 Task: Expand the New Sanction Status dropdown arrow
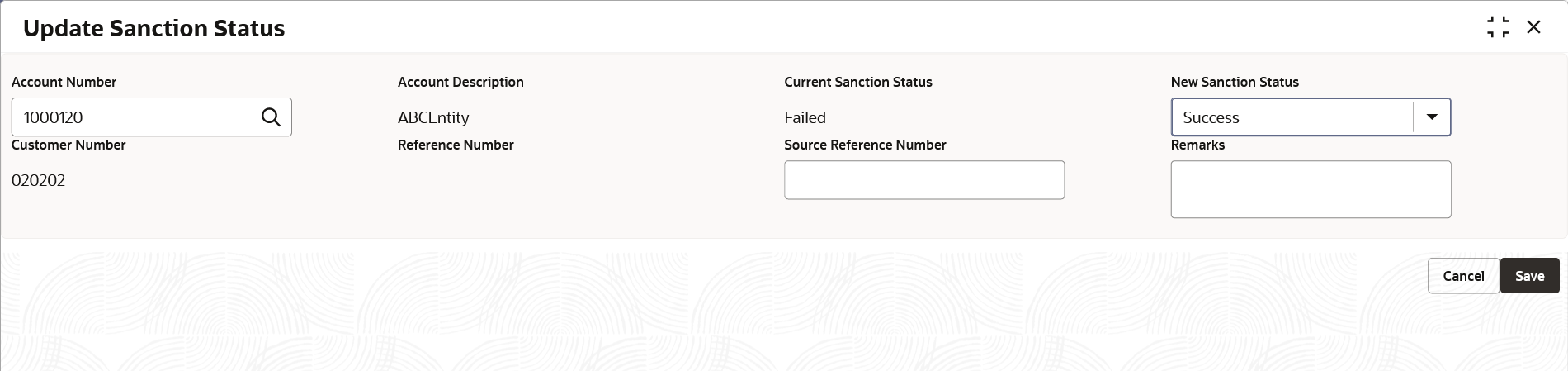(1432, 117)
